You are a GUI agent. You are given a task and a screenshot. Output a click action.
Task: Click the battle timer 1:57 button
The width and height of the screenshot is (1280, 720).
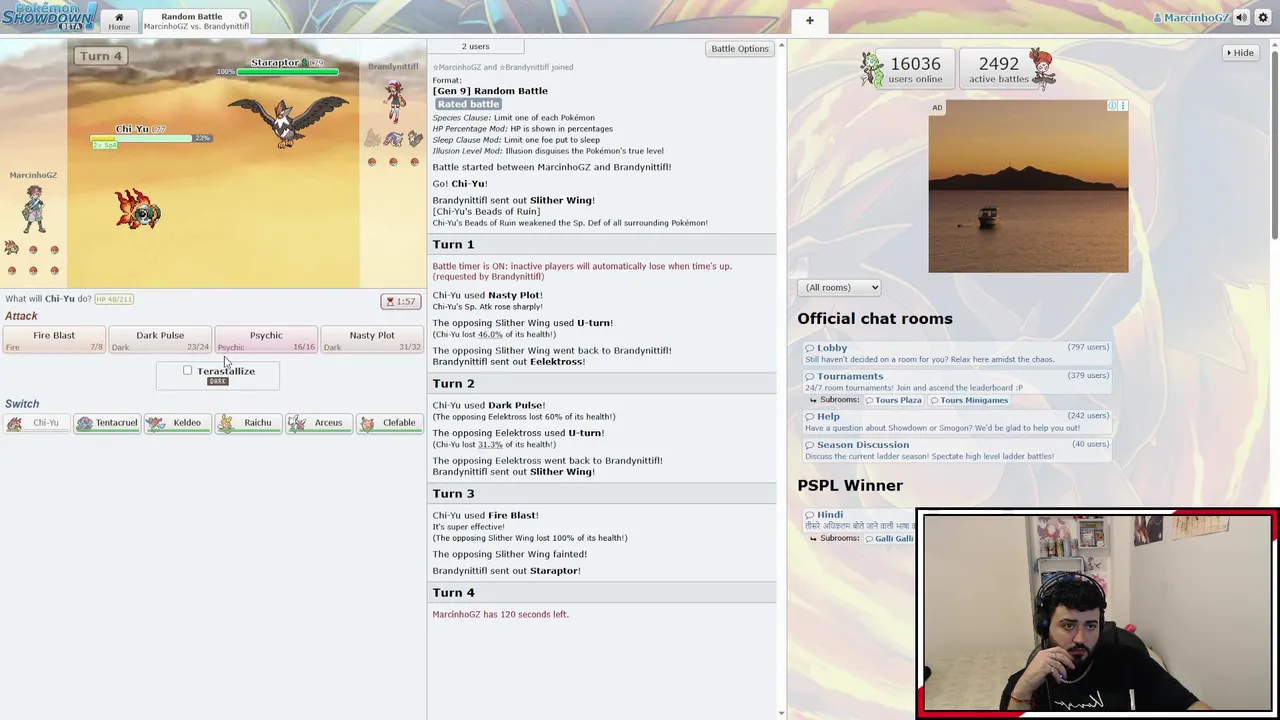tap(401, 301)
